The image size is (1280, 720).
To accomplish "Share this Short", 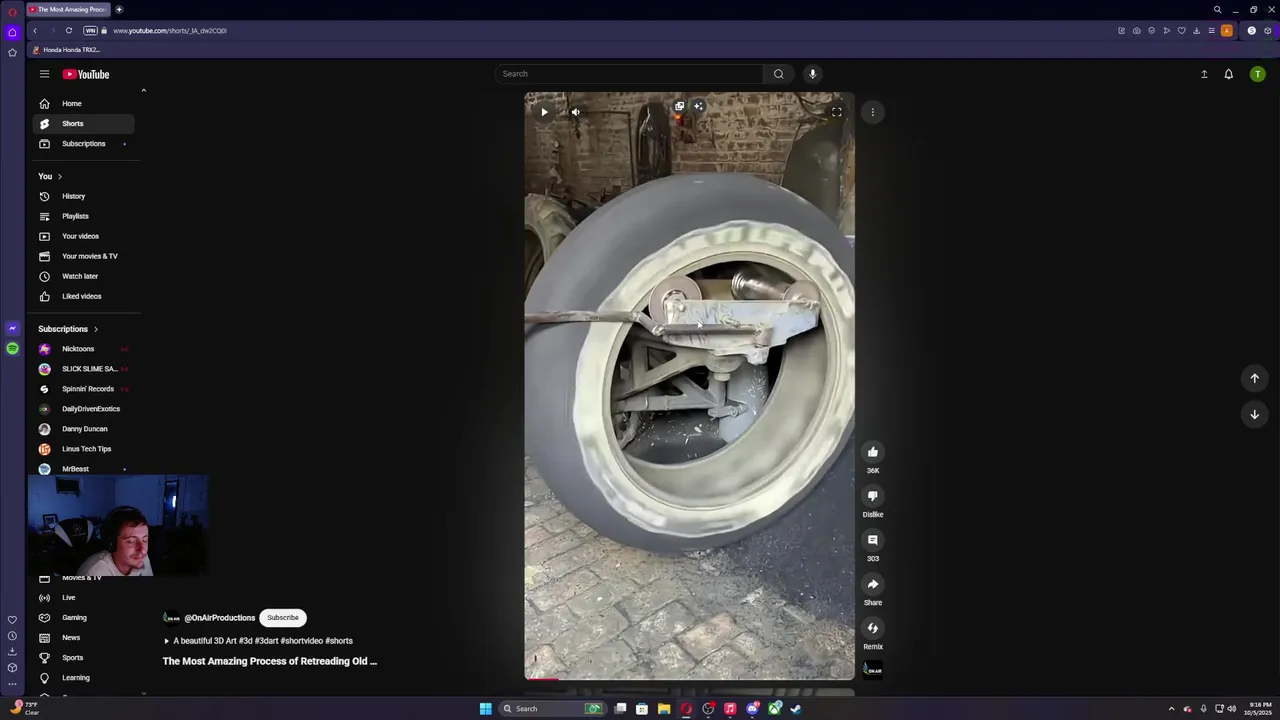I will pos(873,584).
